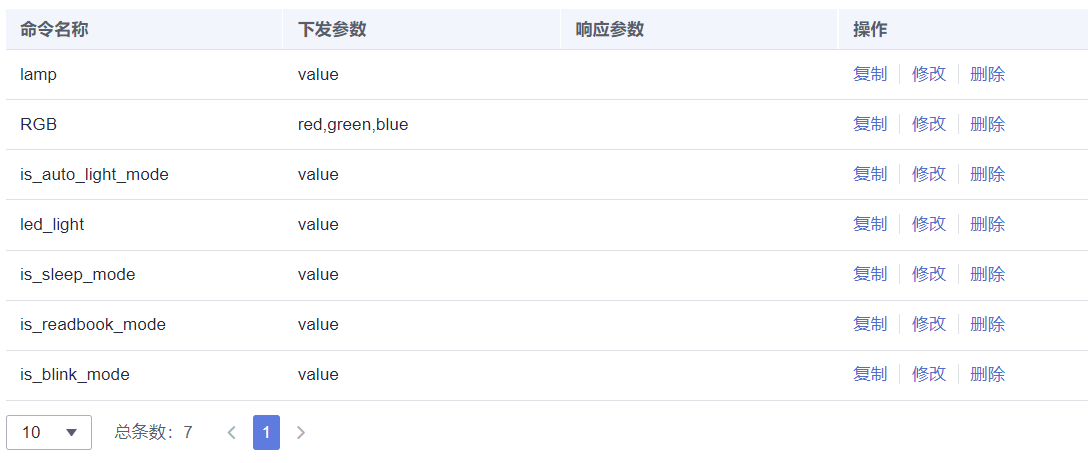The width and height of the screenshot is (1088, 463).
Task: Edit the is_blink_mode command
Action: coord(928,374)
